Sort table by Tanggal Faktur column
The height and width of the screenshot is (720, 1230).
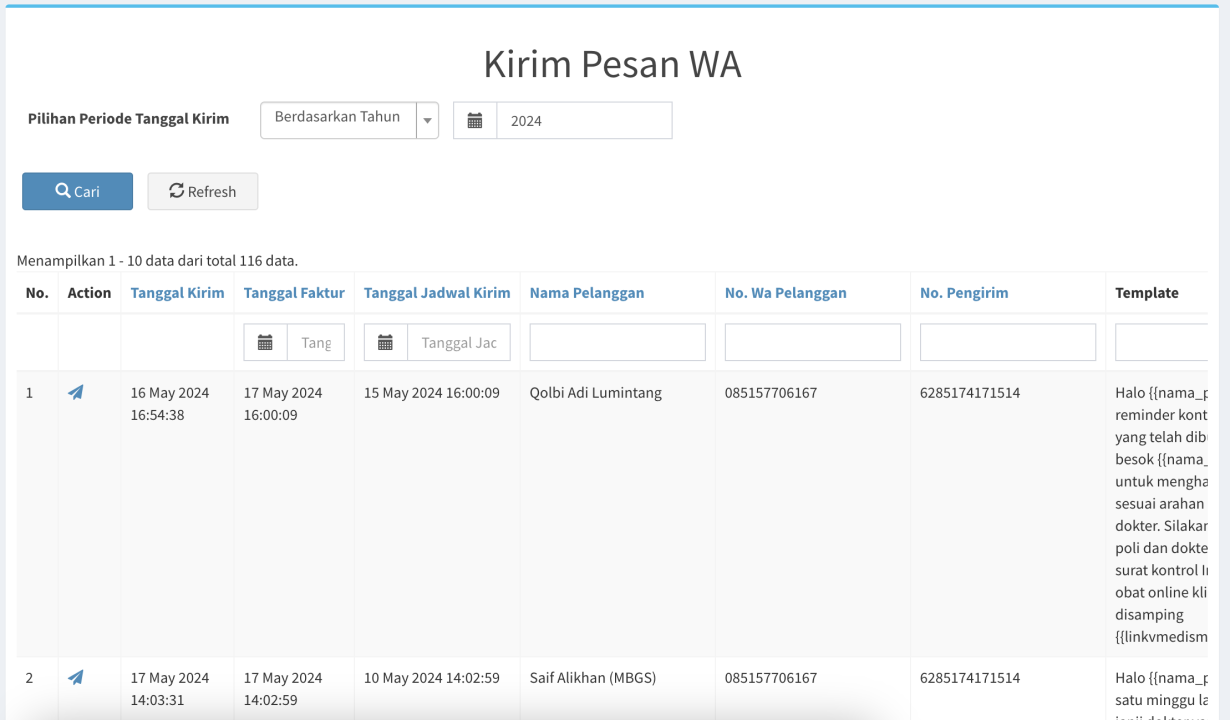(294, 293)
